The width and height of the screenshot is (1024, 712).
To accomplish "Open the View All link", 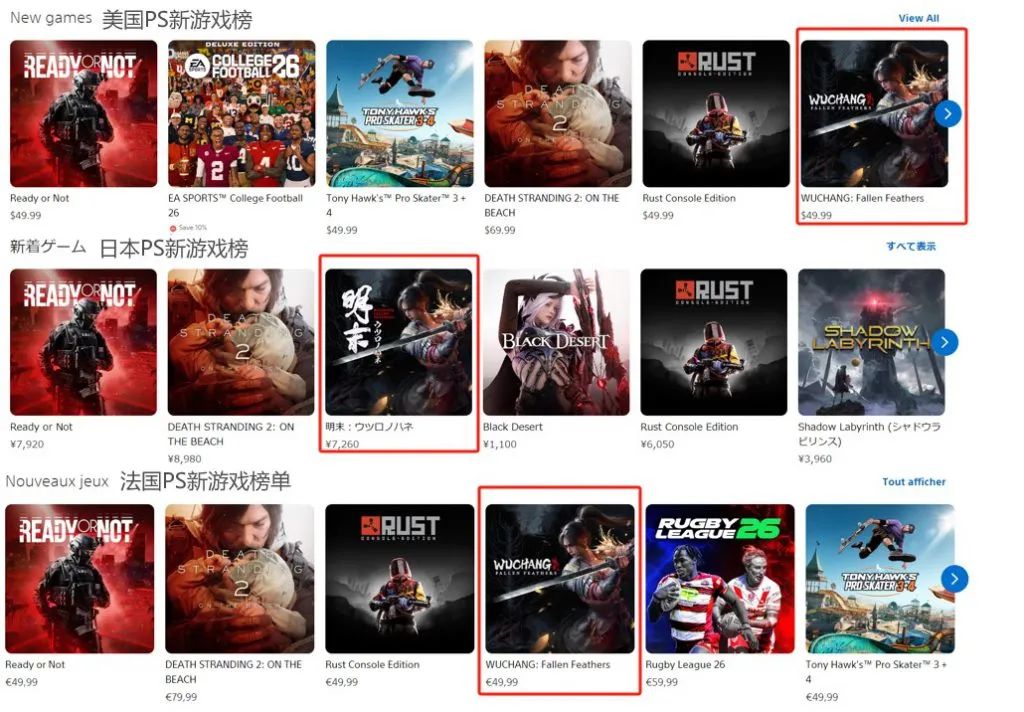I will point(918,18).
